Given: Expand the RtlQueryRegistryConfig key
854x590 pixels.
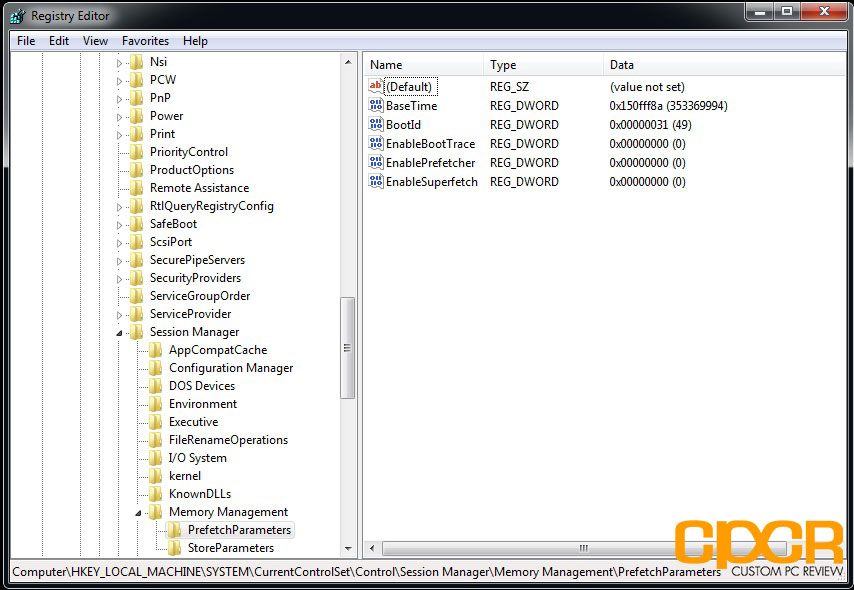Looking at the screenshot, I should point(119,207).
